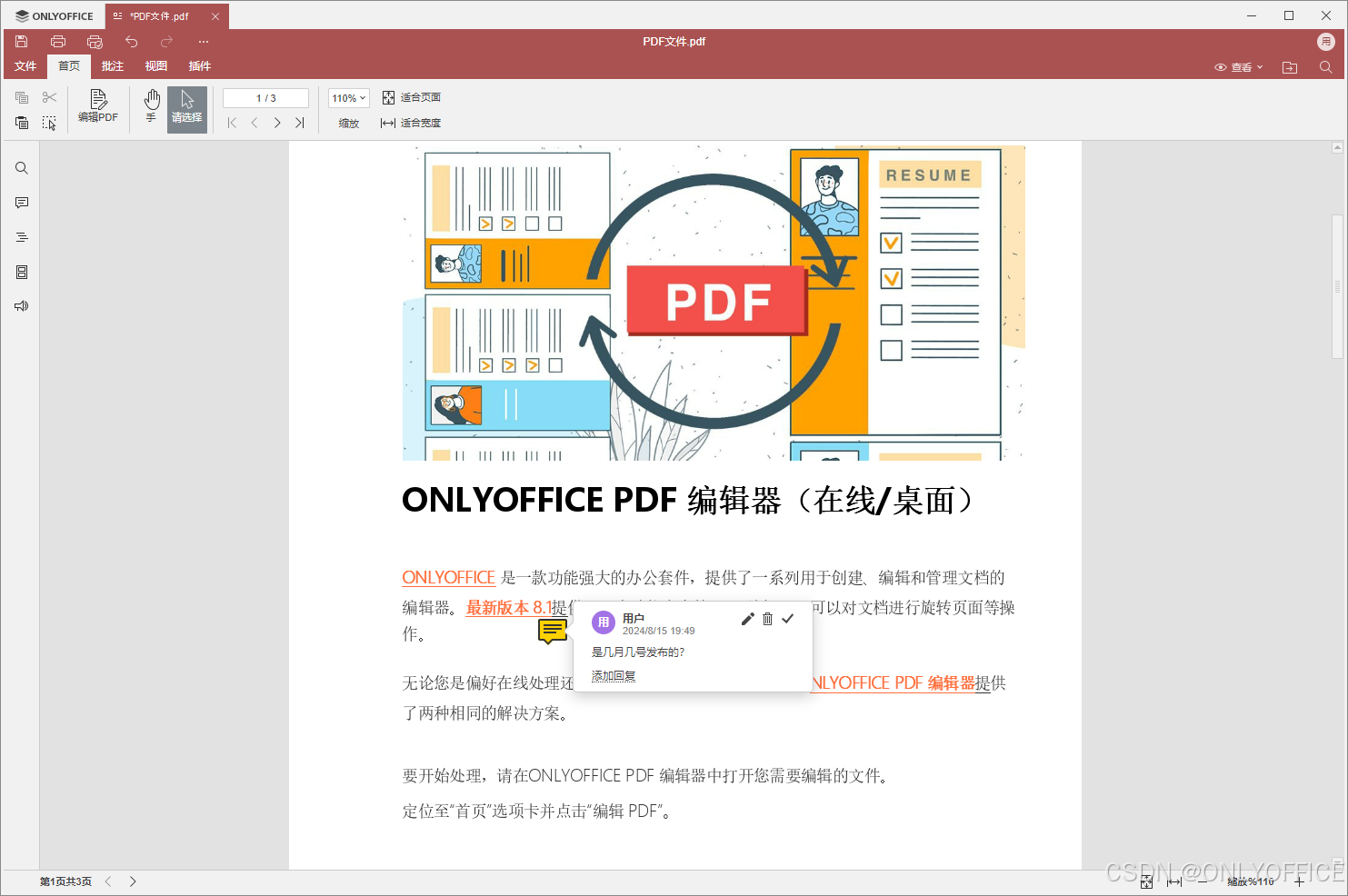The width and height of the screenshot is (1348, 896).
Task: Click the Print icon
Action: click(58, 42)
